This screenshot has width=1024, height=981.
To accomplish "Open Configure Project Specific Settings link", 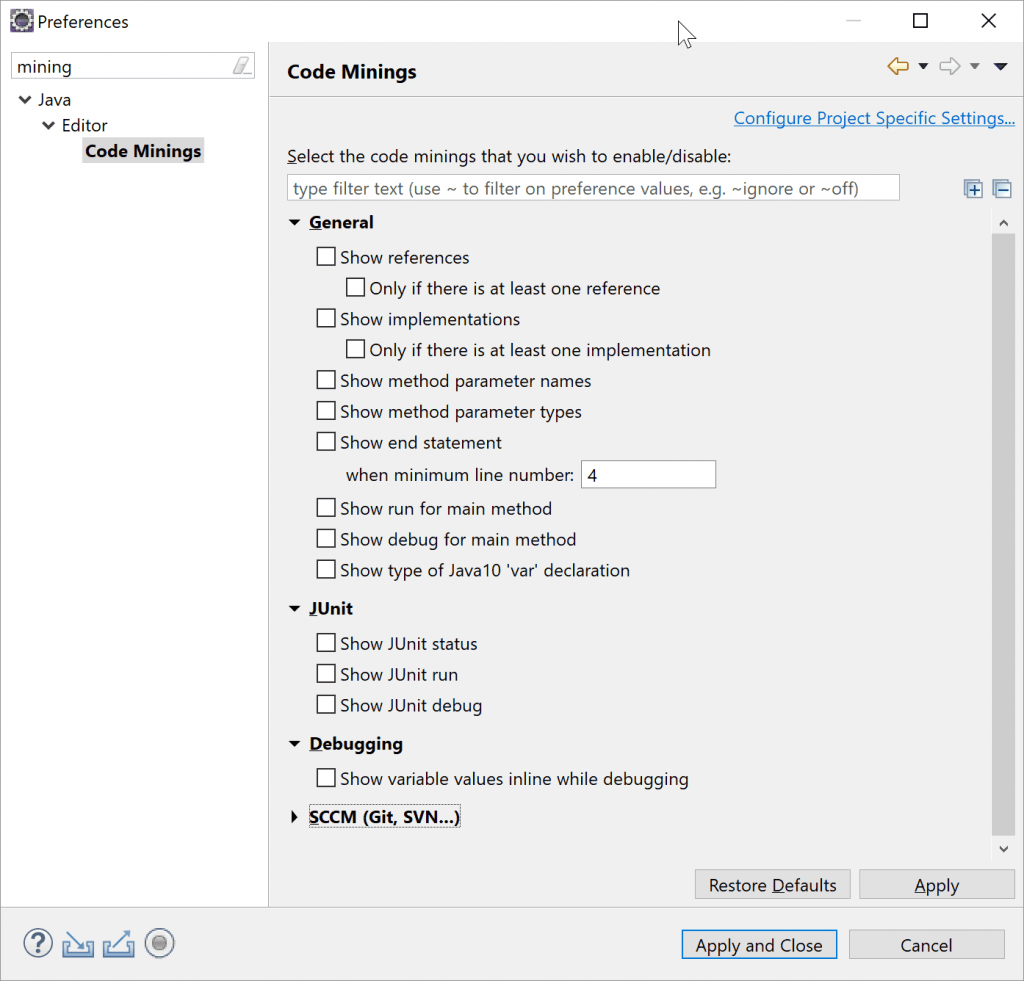I will click(874, 118).
